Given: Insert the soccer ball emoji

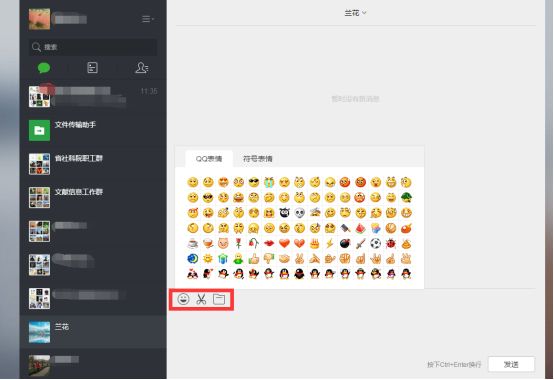Looking at the screenshot, I should pyautogui.click(x=376, y=243).
